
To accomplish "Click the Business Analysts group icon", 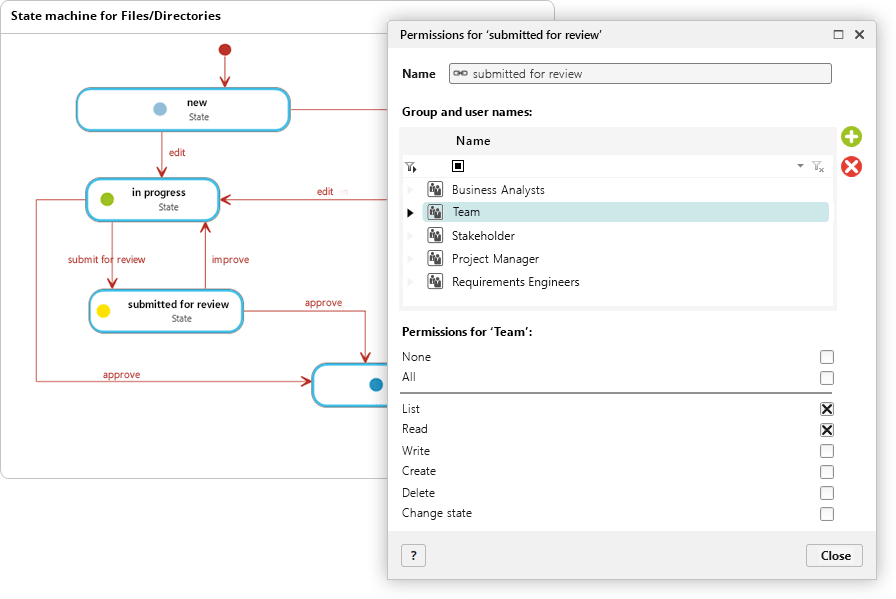I will pos(435,189).
